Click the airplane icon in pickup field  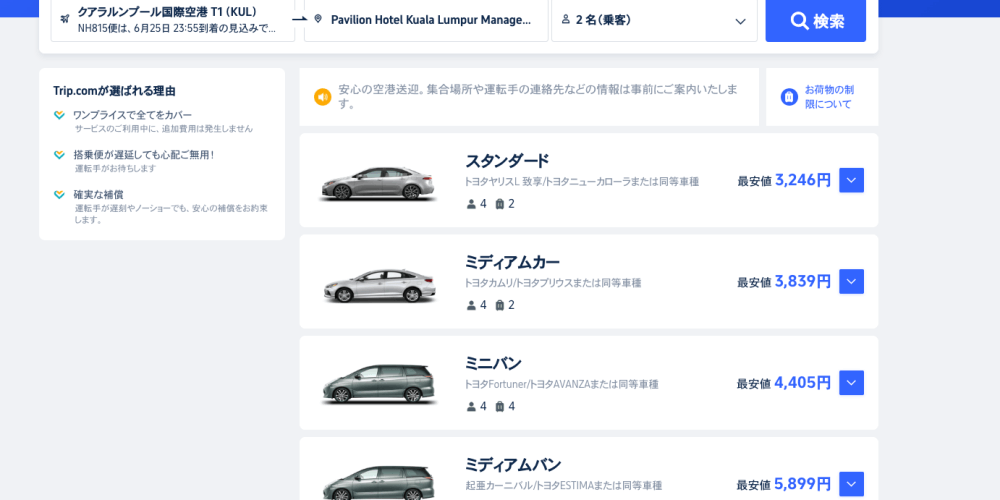(x=64, y=19)
